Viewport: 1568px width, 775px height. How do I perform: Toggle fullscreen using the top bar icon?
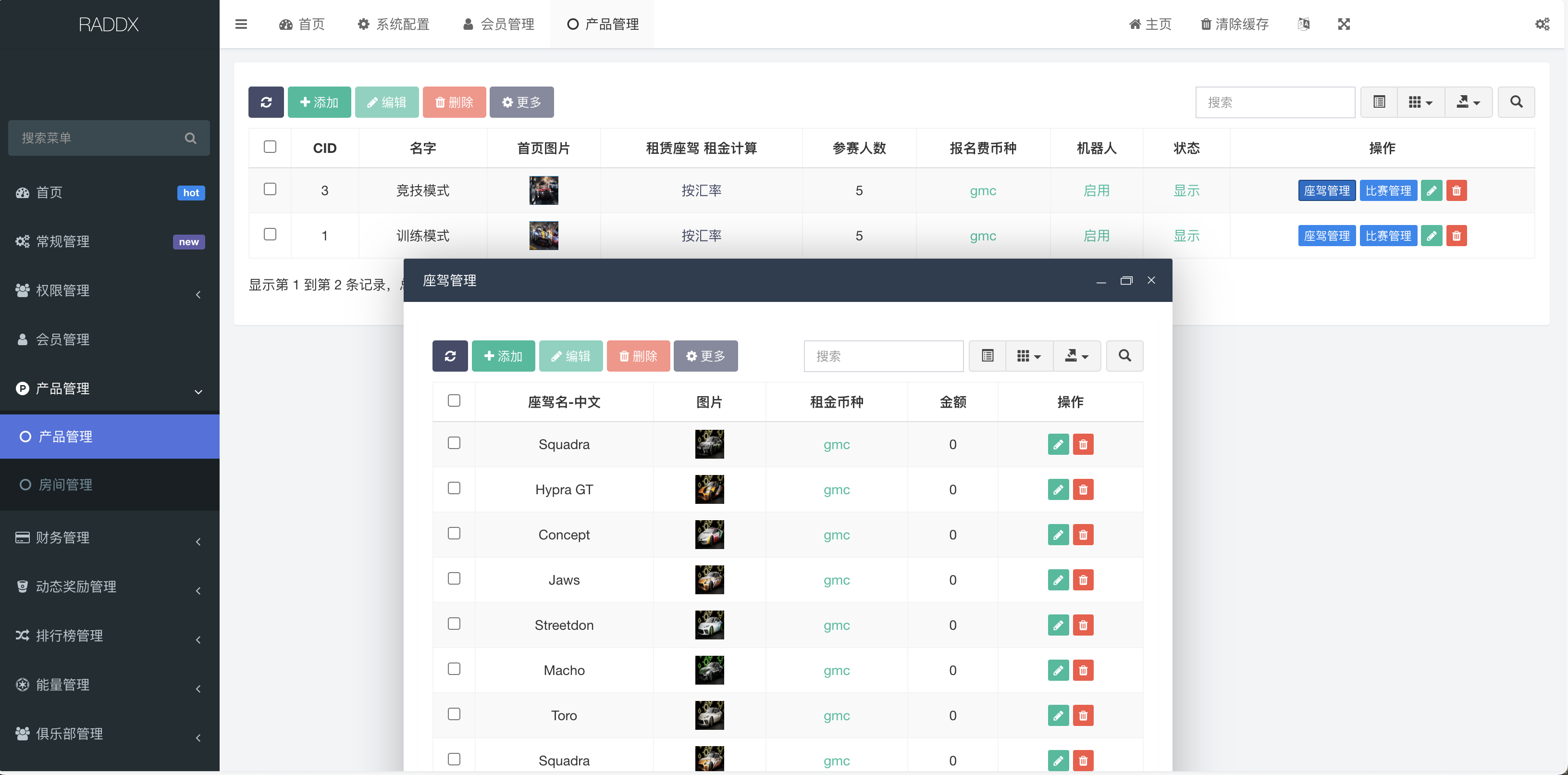pos(1344,25)
